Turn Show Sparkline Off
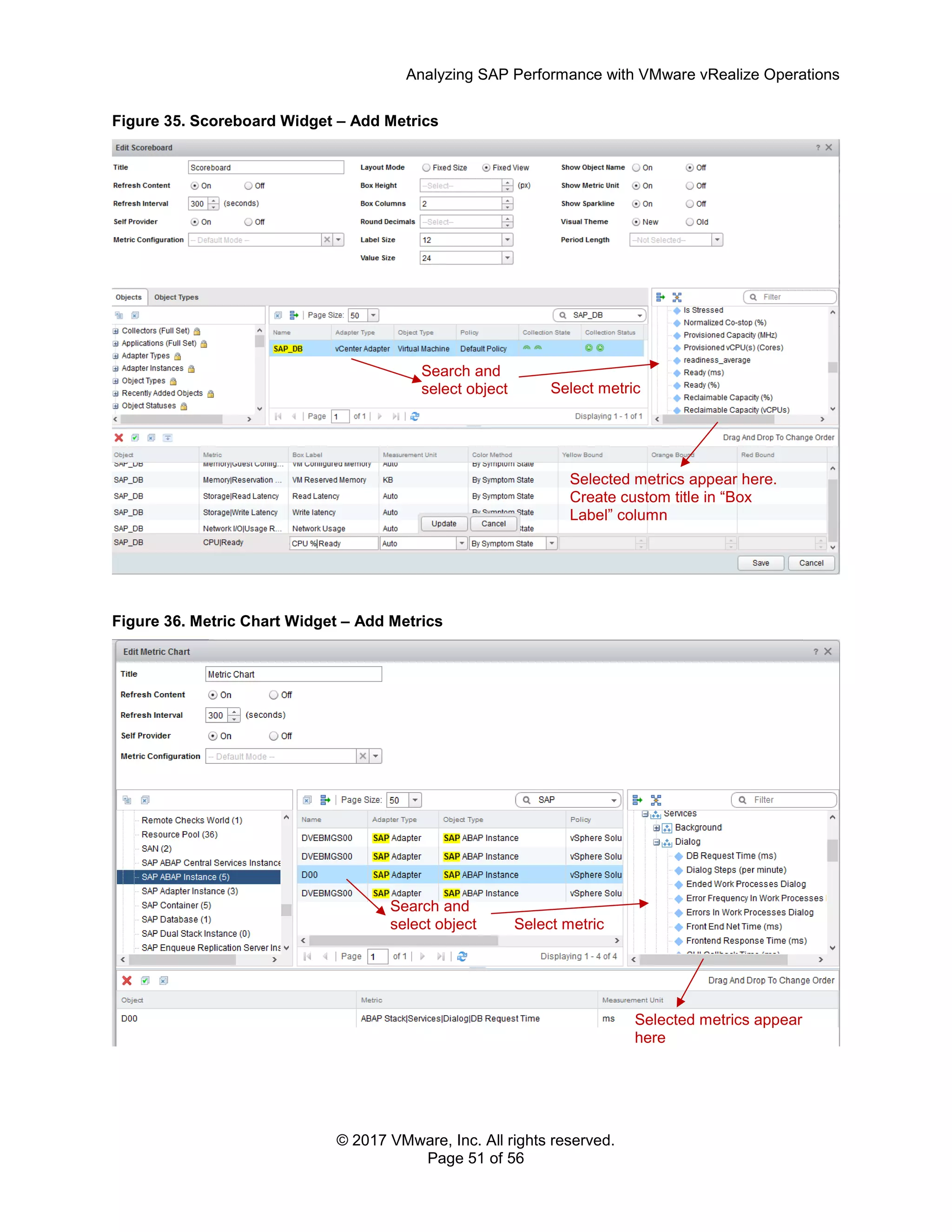Viewport: 952px width, 1232px height. click(690, 204)
